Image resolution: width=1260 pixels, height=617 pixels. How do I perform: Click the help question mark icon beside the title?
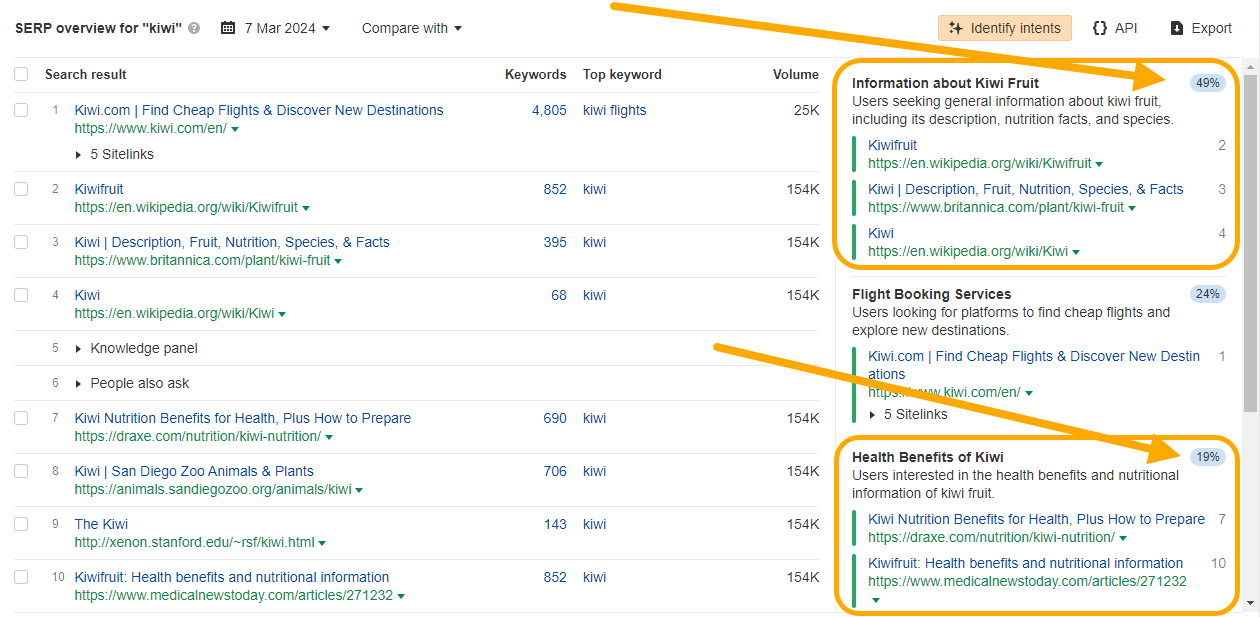click(194, 28)
